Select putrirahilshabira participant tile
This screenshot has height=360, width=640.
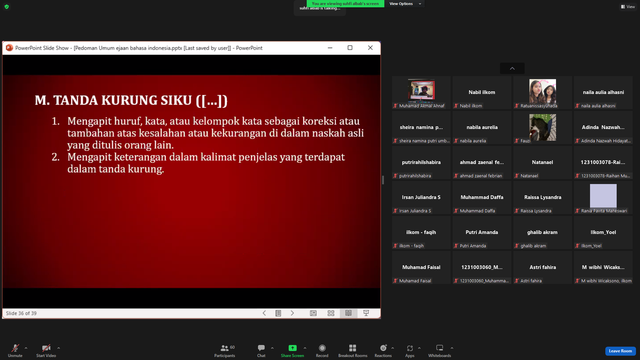coord(421,163)
